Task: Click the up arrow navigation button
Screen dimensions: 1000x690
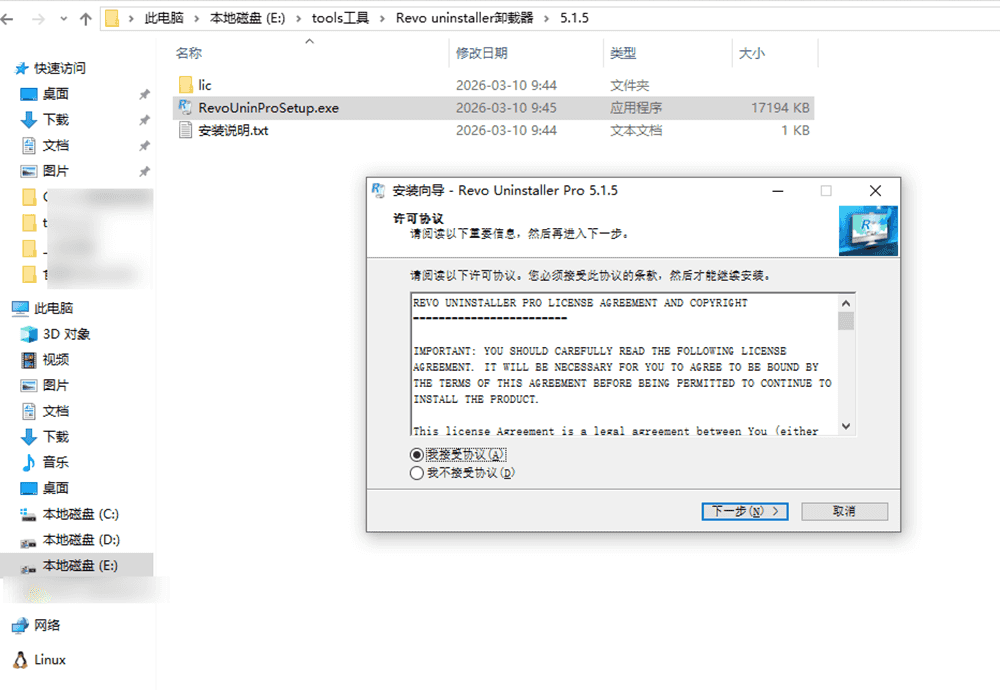Action: [85, 19]
